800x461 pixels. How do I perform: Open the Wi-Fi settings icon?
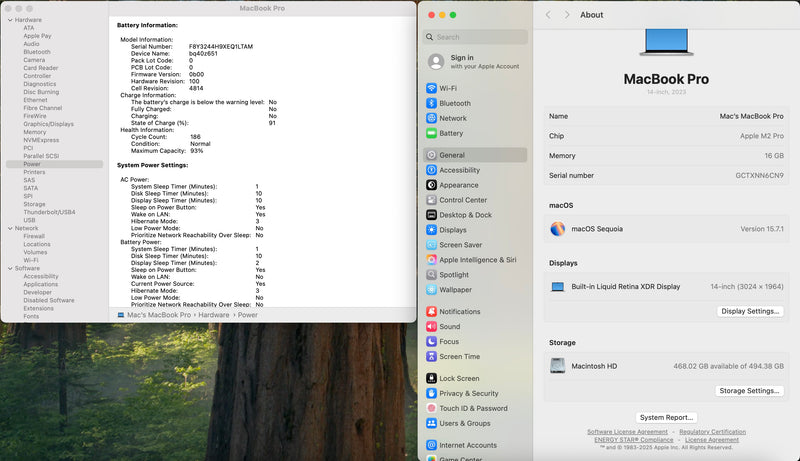pyautogui.click(x=431, y=88)
